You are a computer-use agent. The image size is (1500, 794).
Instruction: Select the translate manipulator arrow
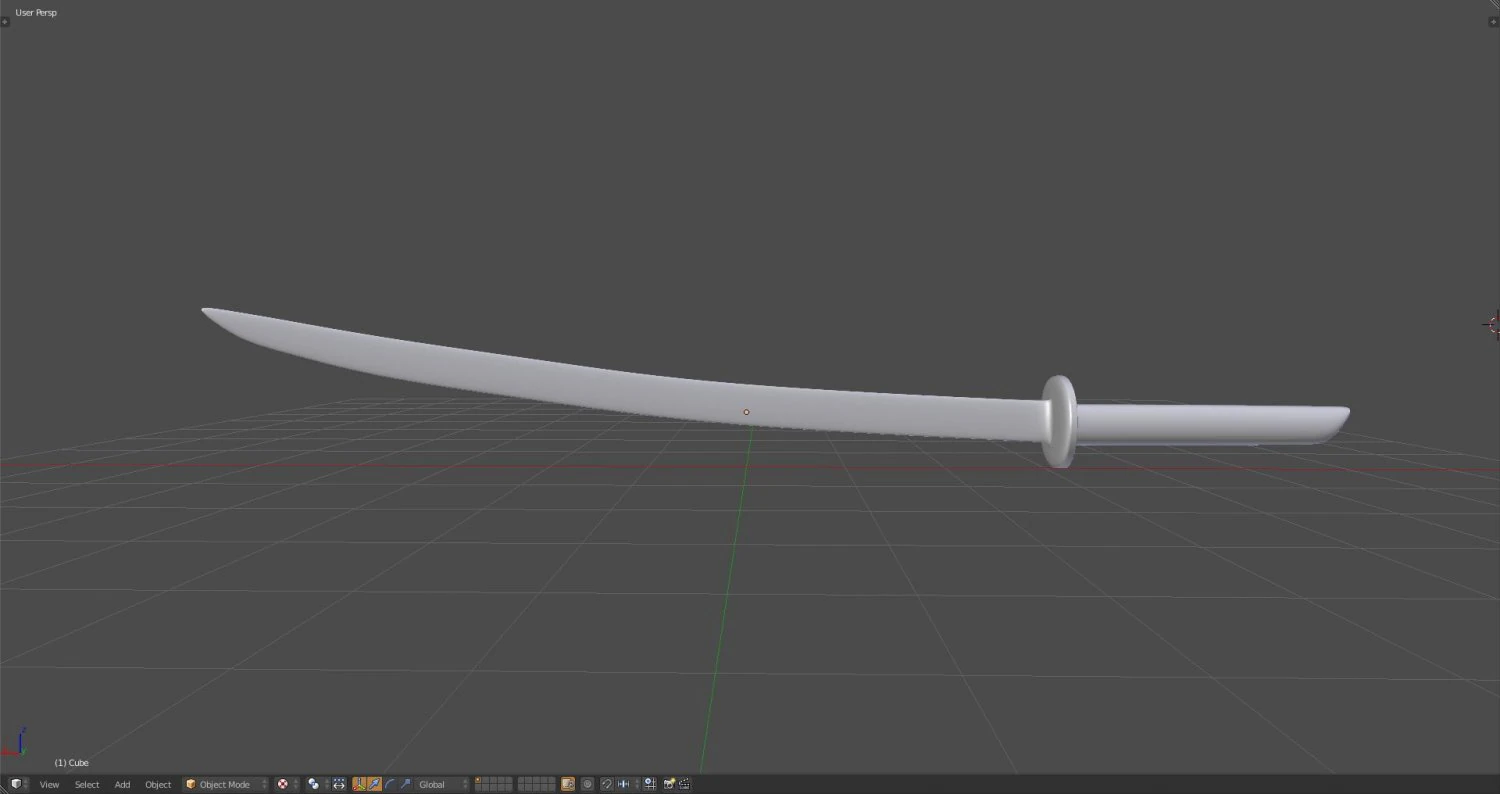pyautogui.click(x=375, y=785)
